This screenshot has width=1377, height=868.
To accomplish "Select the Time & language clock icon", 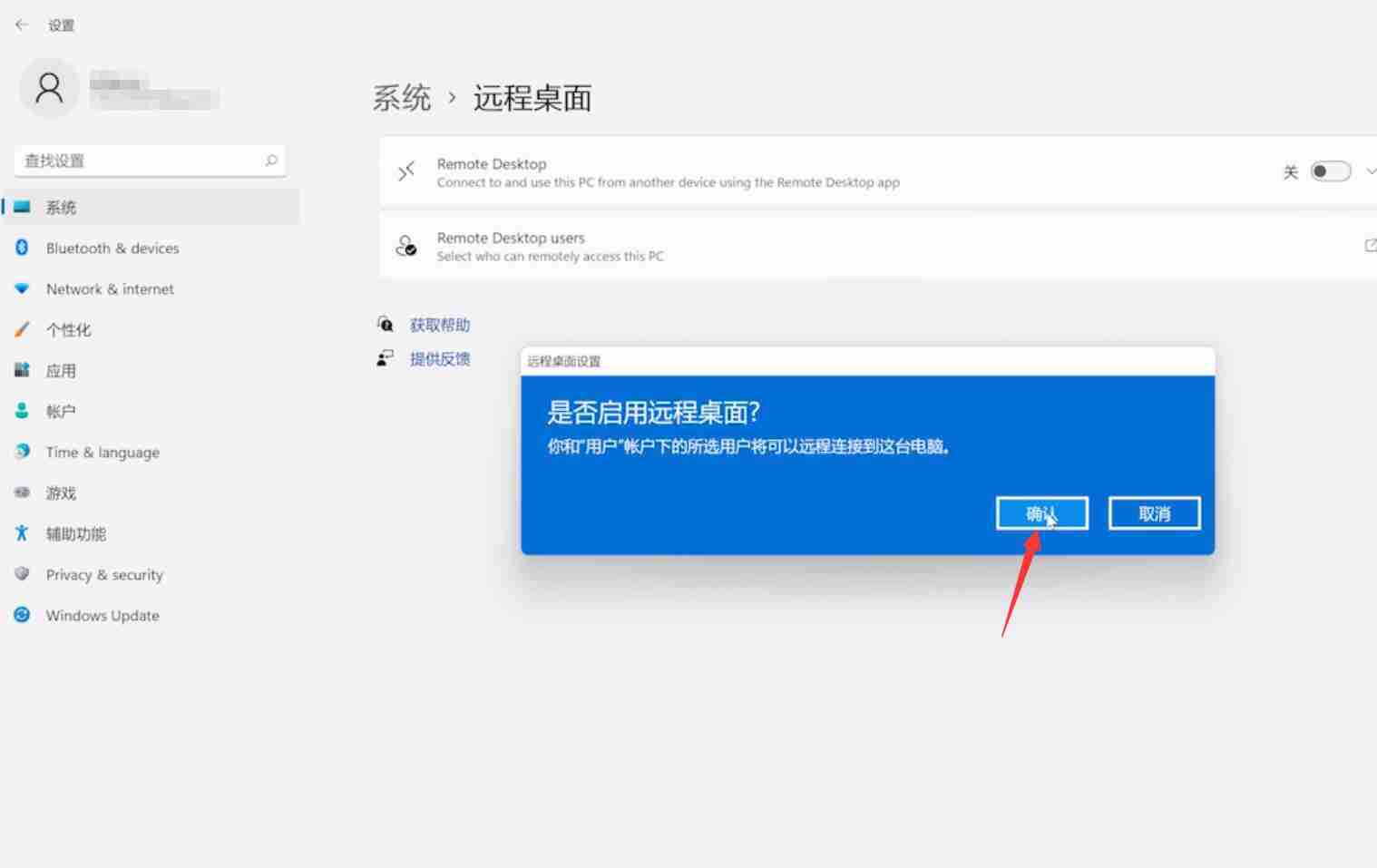I will (22, 452).
